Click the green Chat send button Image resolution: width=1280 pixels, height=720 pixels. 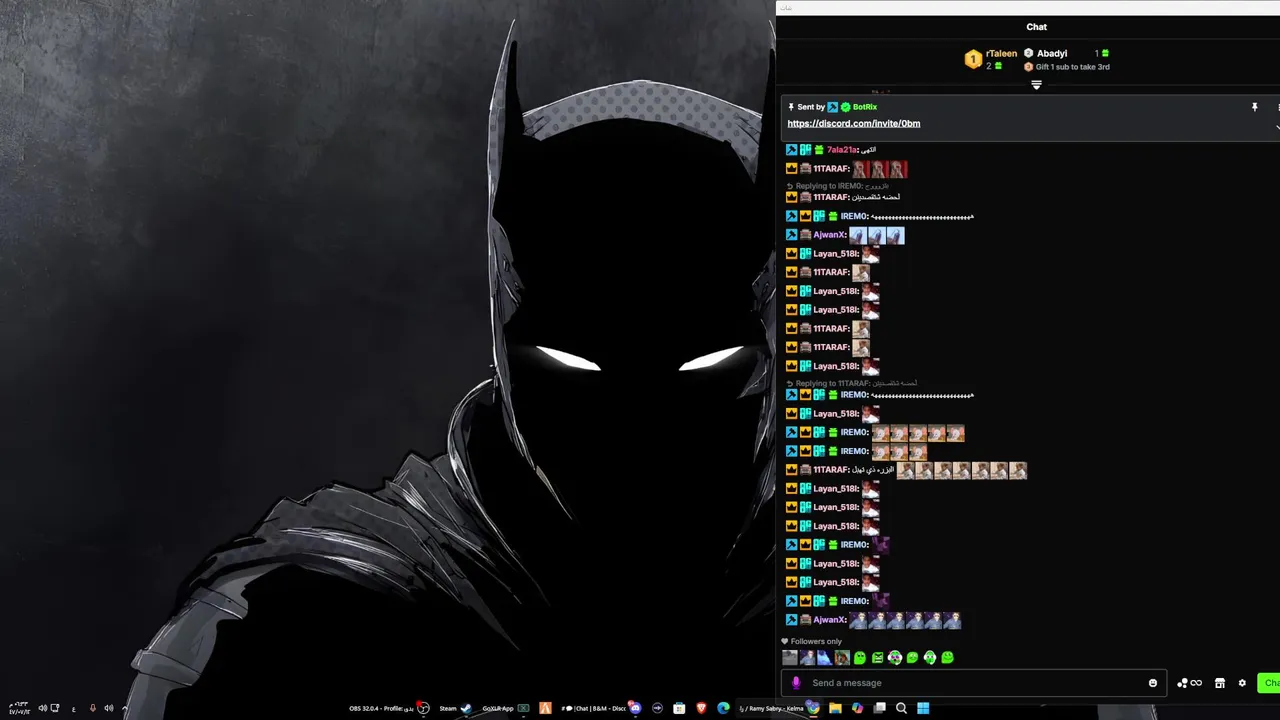(x=1268, y=683)
